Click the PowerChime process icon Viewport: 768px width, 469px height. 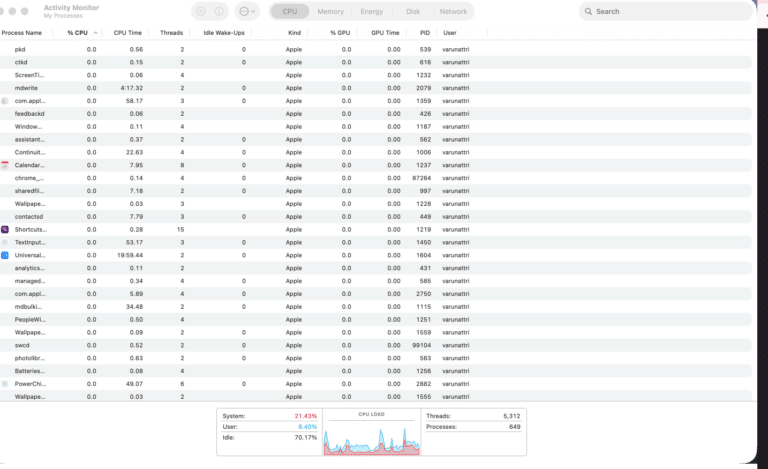coord(5,384)
